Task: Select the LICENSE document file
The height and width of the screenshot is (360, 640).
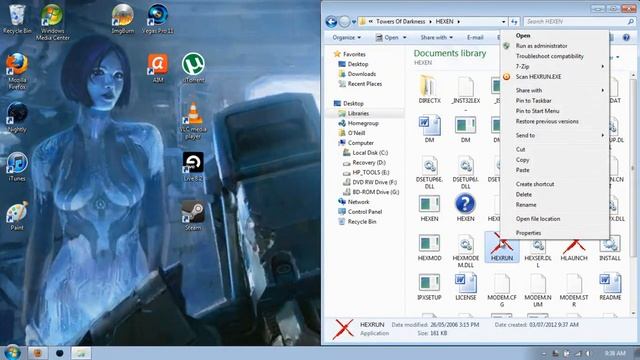Action: [465, 287]
